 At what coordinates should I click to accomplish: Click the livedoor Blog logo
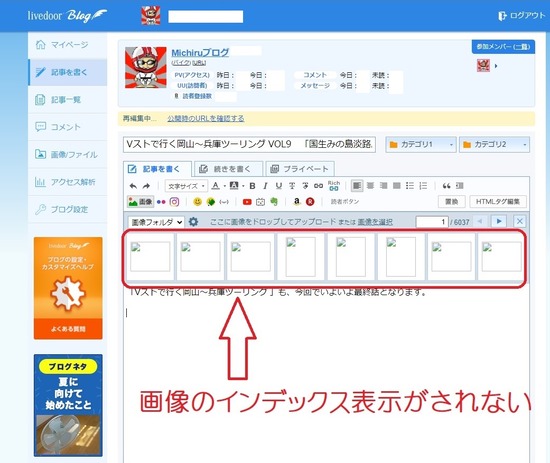67,16
